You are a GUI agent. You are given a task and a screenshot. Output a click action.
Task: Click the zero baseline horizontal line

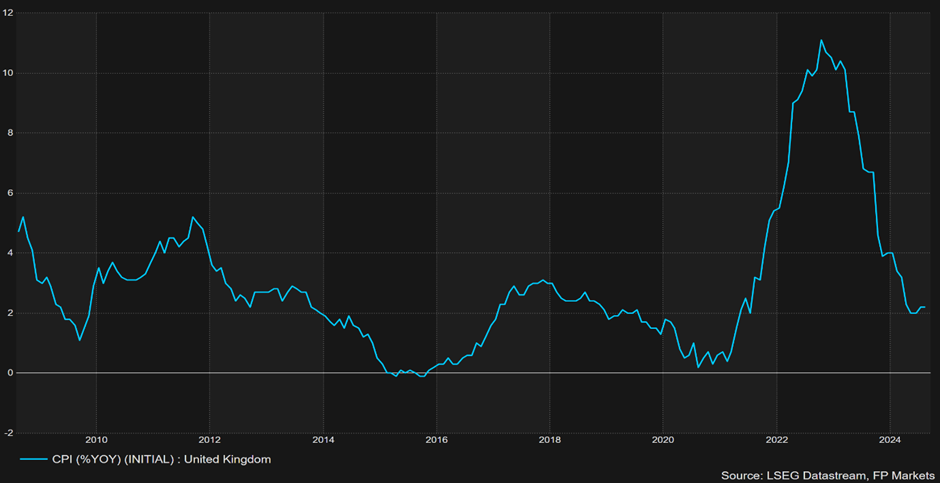coord(474,373)
